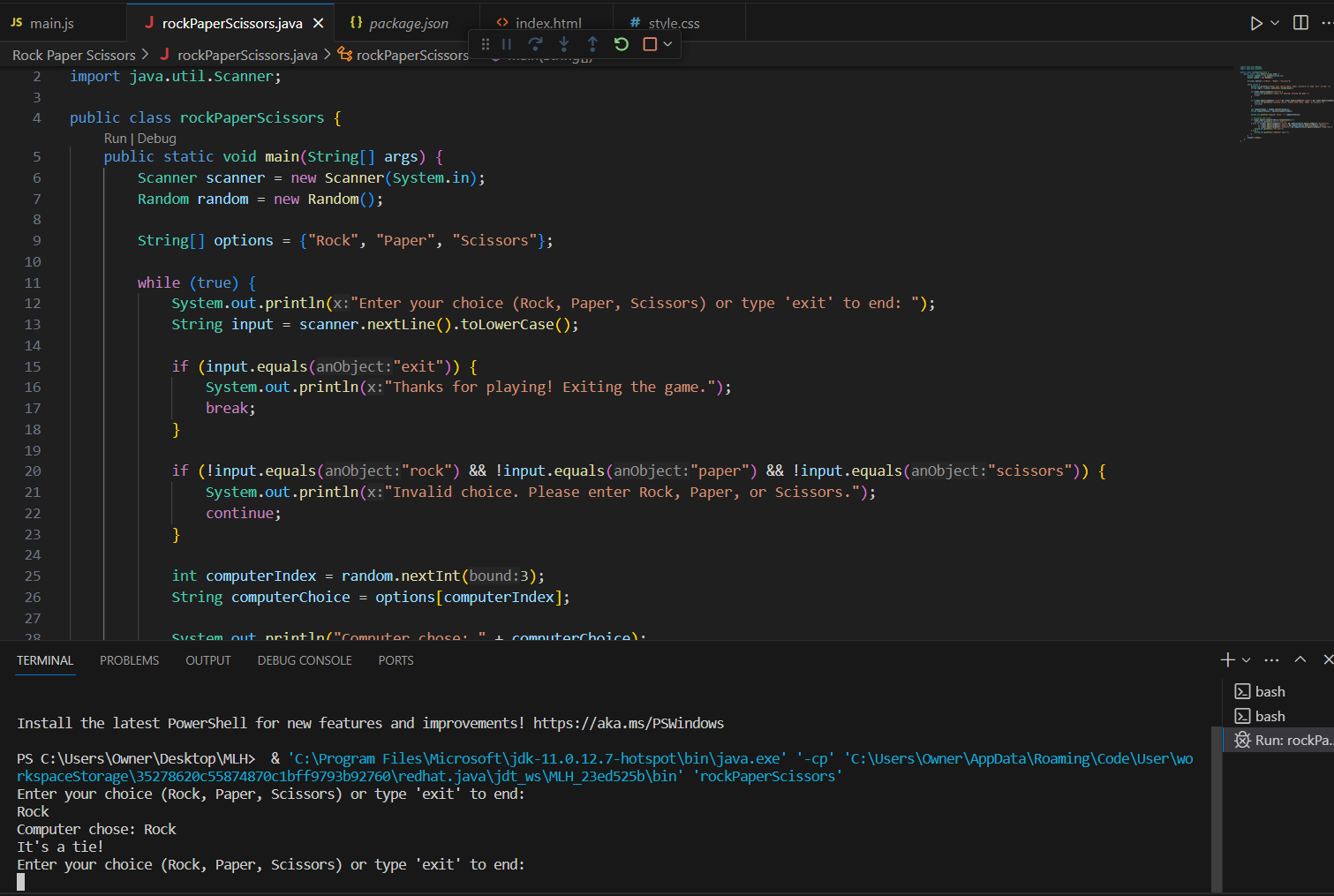Click the Step Out debug arrow
This screenshot has width=1334, height=896.
[x=592, y=44]
